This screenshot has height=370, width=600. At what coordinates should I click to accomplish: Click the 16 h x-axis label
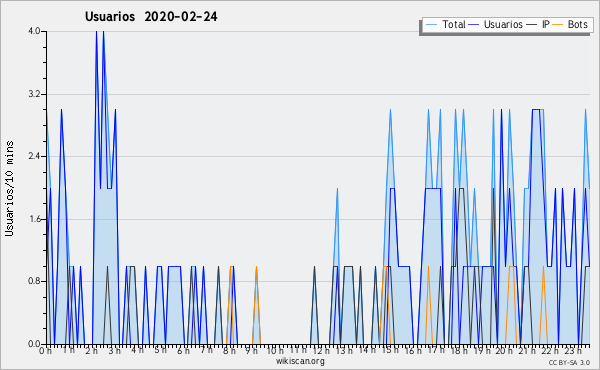pyautogui.click(x=413, y=351)
